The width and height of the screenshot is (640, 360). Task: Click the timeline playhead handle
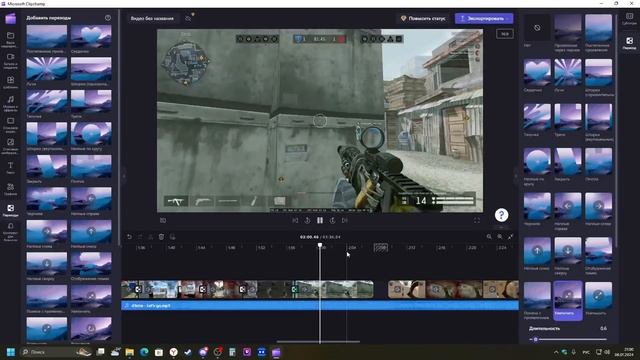tap(320, 245)
